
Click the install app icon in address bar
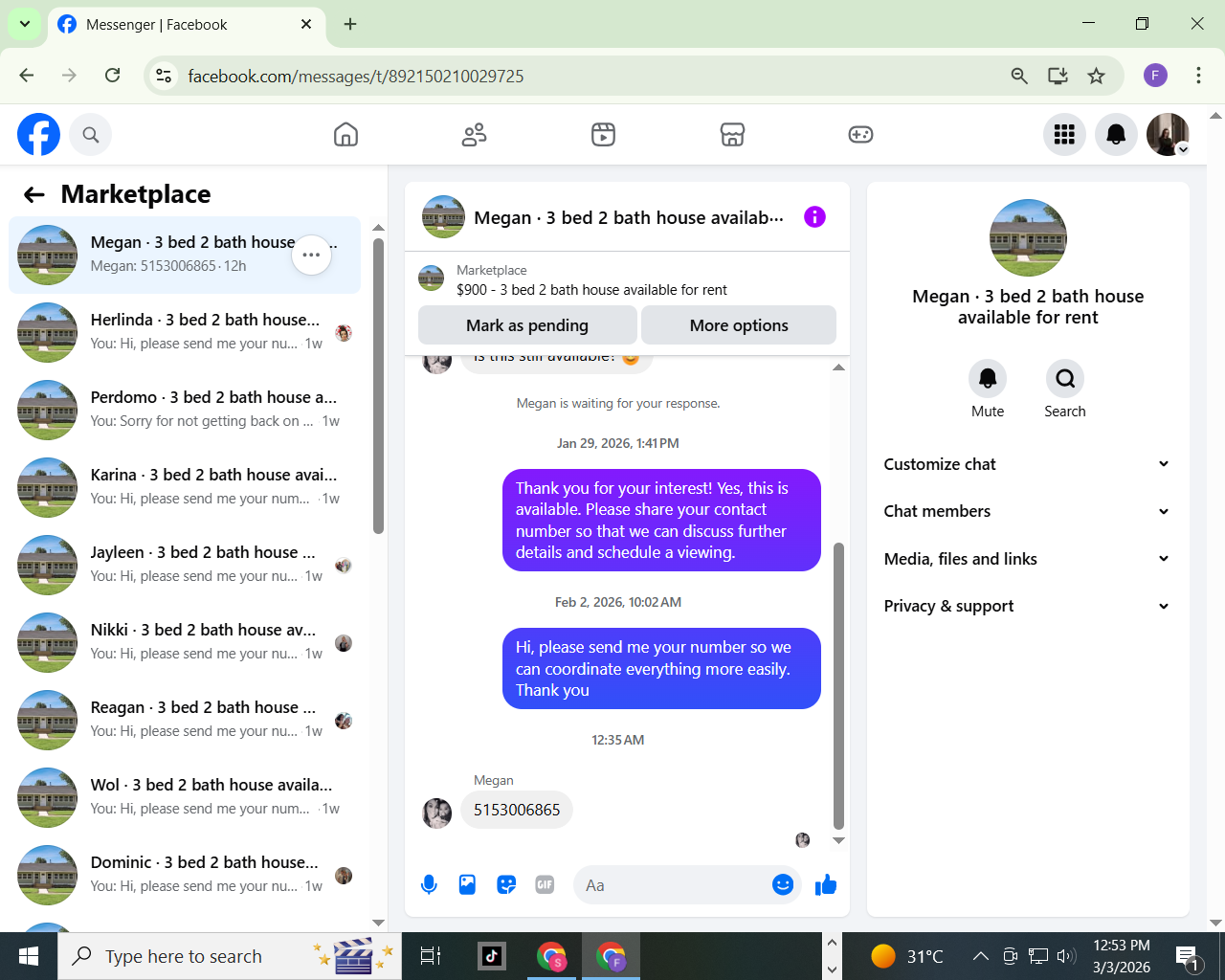pos(1058,76)
